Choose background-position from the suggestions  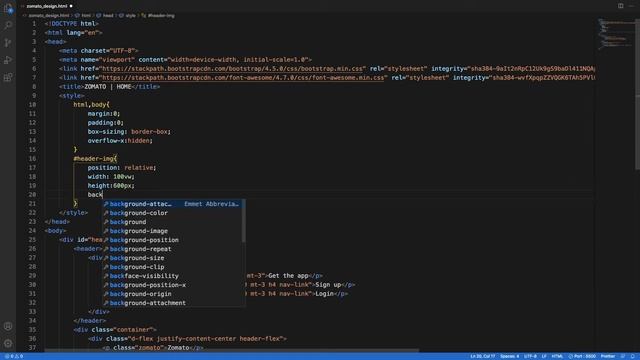(173, 240)
